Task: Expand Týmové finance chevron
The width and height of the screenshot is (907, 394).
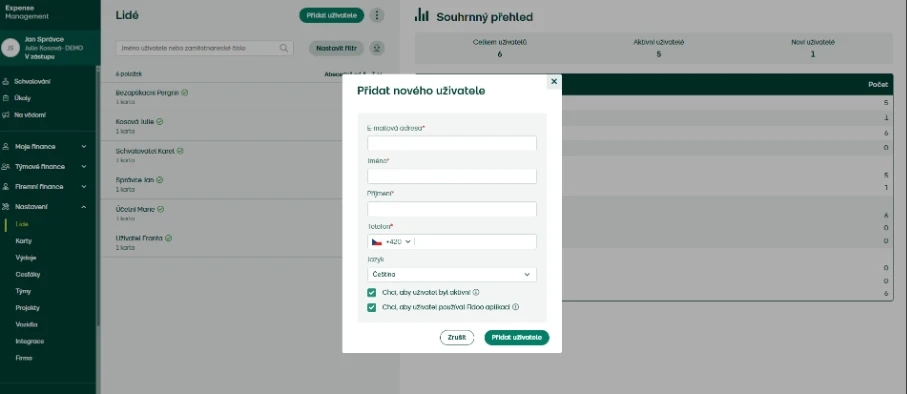Action: click(x=84, y=167)
